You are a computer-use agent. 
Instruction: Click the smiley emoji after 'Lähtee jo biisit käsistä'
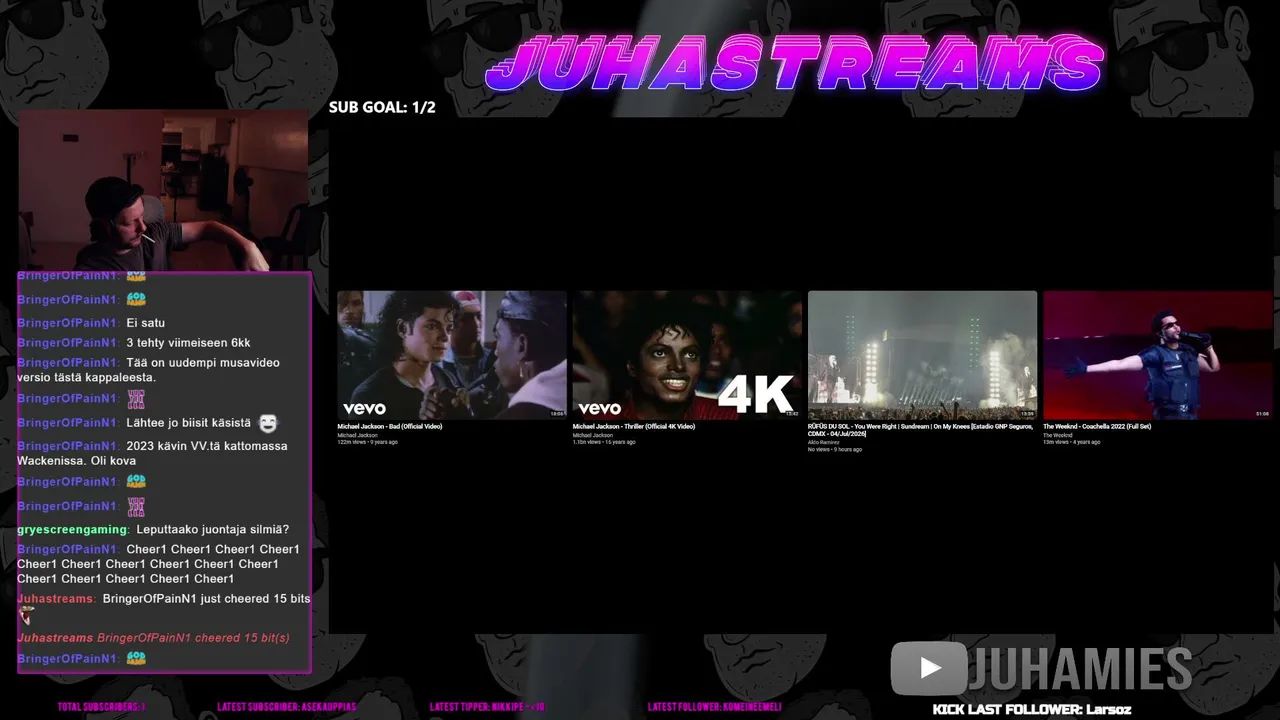coord(268,423)
